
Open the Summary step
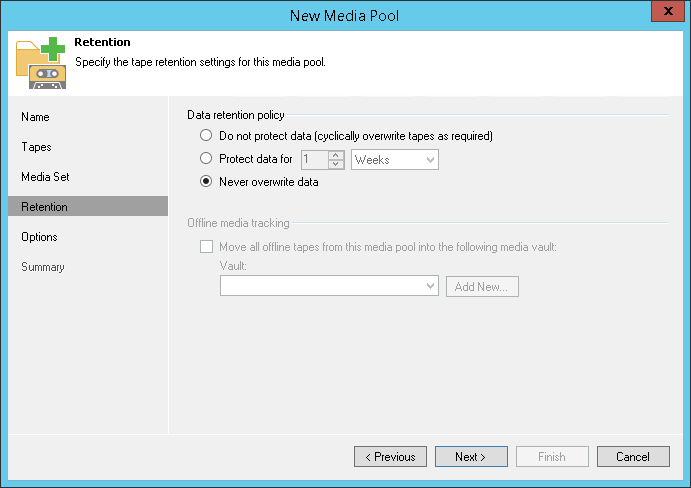[43, 267]
